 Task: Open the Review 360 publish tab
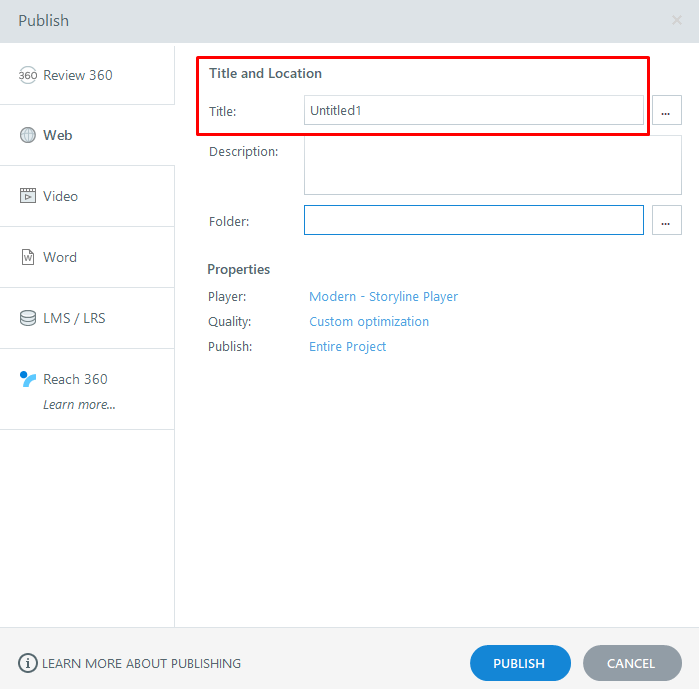coord(78,75)
